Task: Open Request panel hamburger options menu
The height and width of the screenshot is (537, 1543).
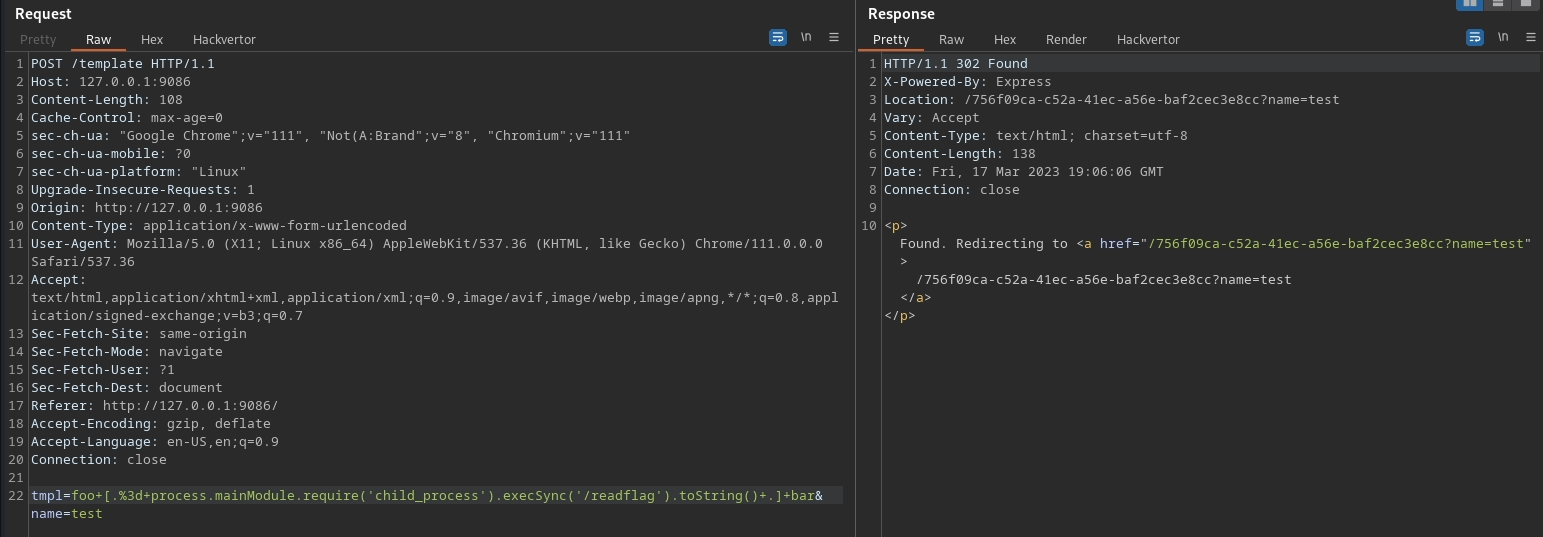Action: (834, 38)
